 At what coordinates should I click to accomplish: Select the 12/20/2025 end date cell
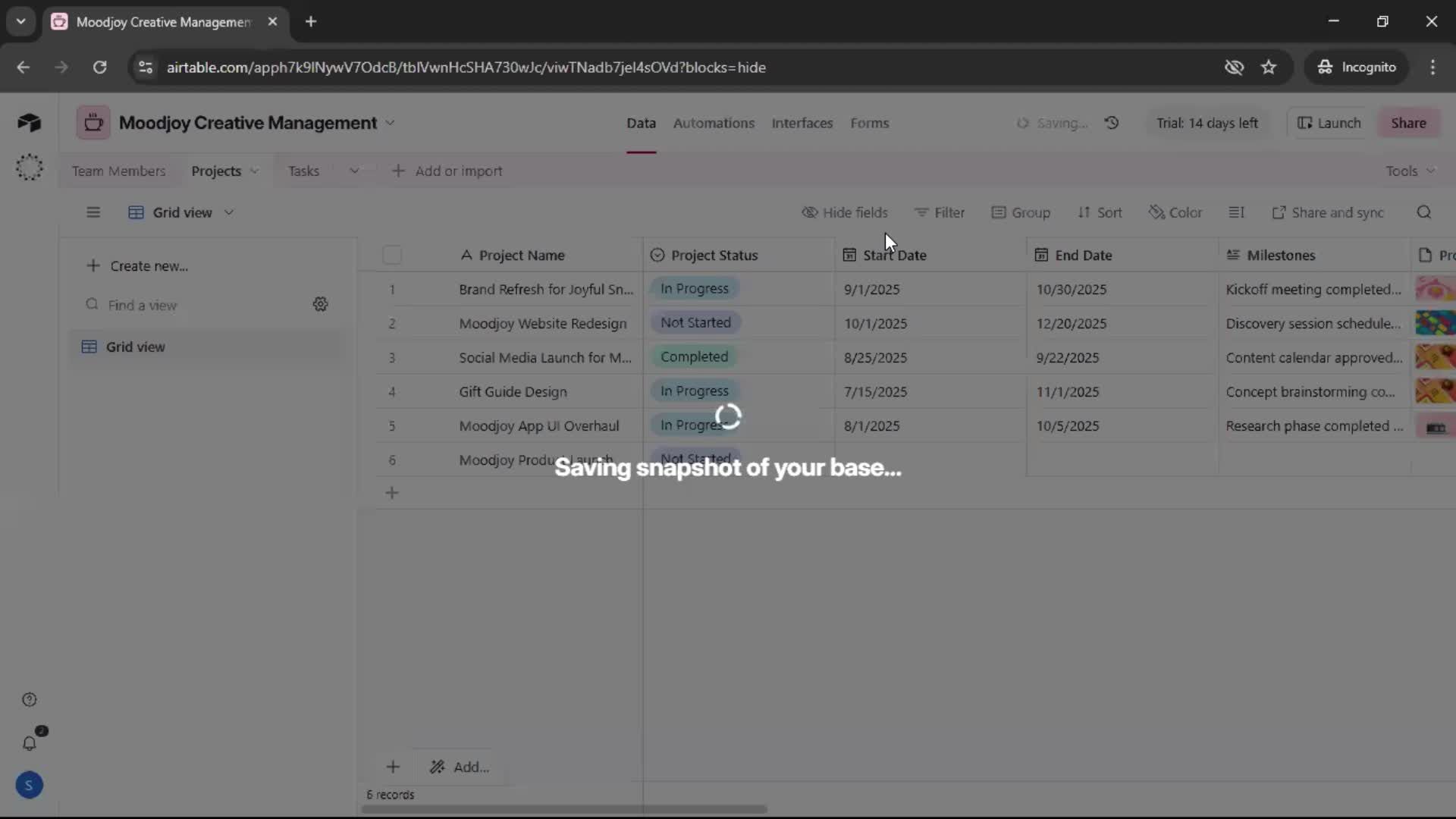click(1122, 323)
